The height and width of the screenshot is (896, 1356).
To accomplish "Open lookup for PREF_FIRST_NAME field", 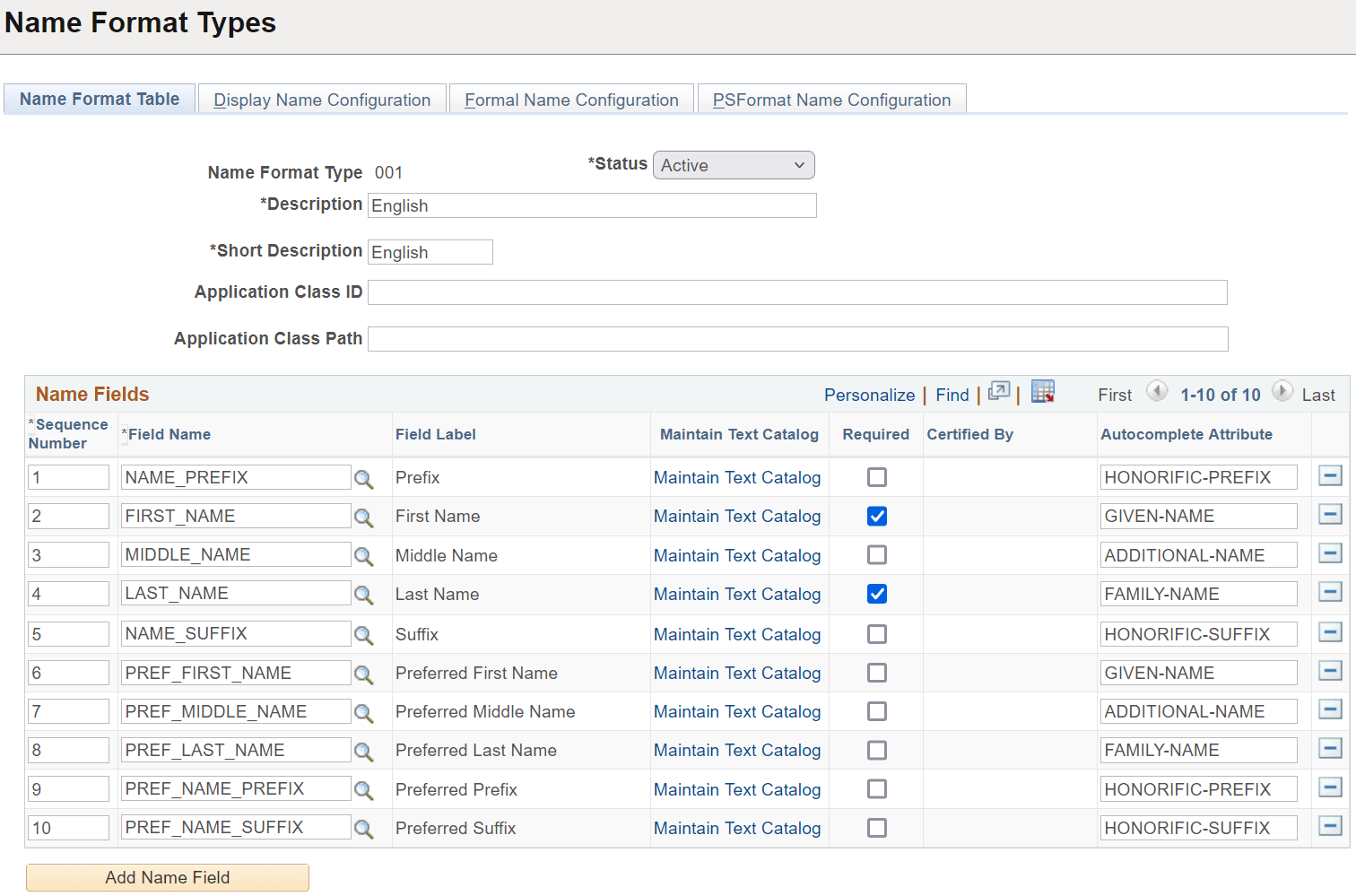I will click(x=363, y=674).
